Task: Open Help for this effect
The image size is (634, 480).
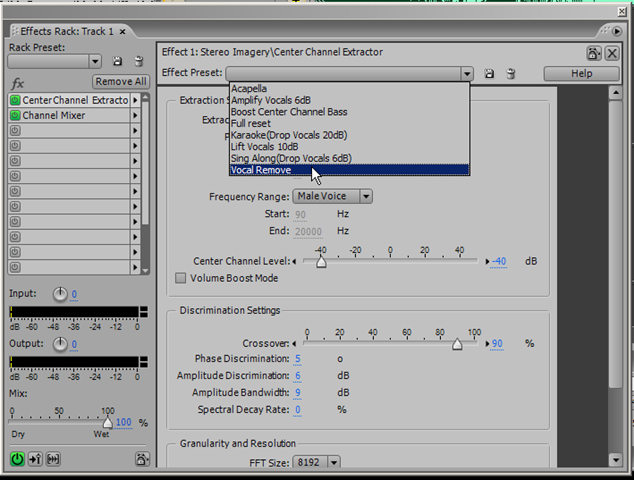Action: click(x=581, y=74)
